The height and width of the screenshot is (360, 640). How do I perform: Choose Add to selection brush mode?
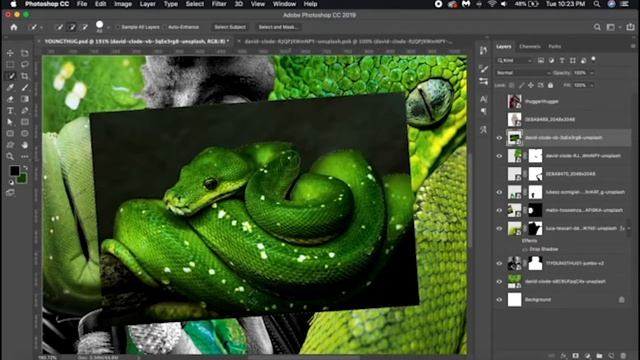[72, 27]
